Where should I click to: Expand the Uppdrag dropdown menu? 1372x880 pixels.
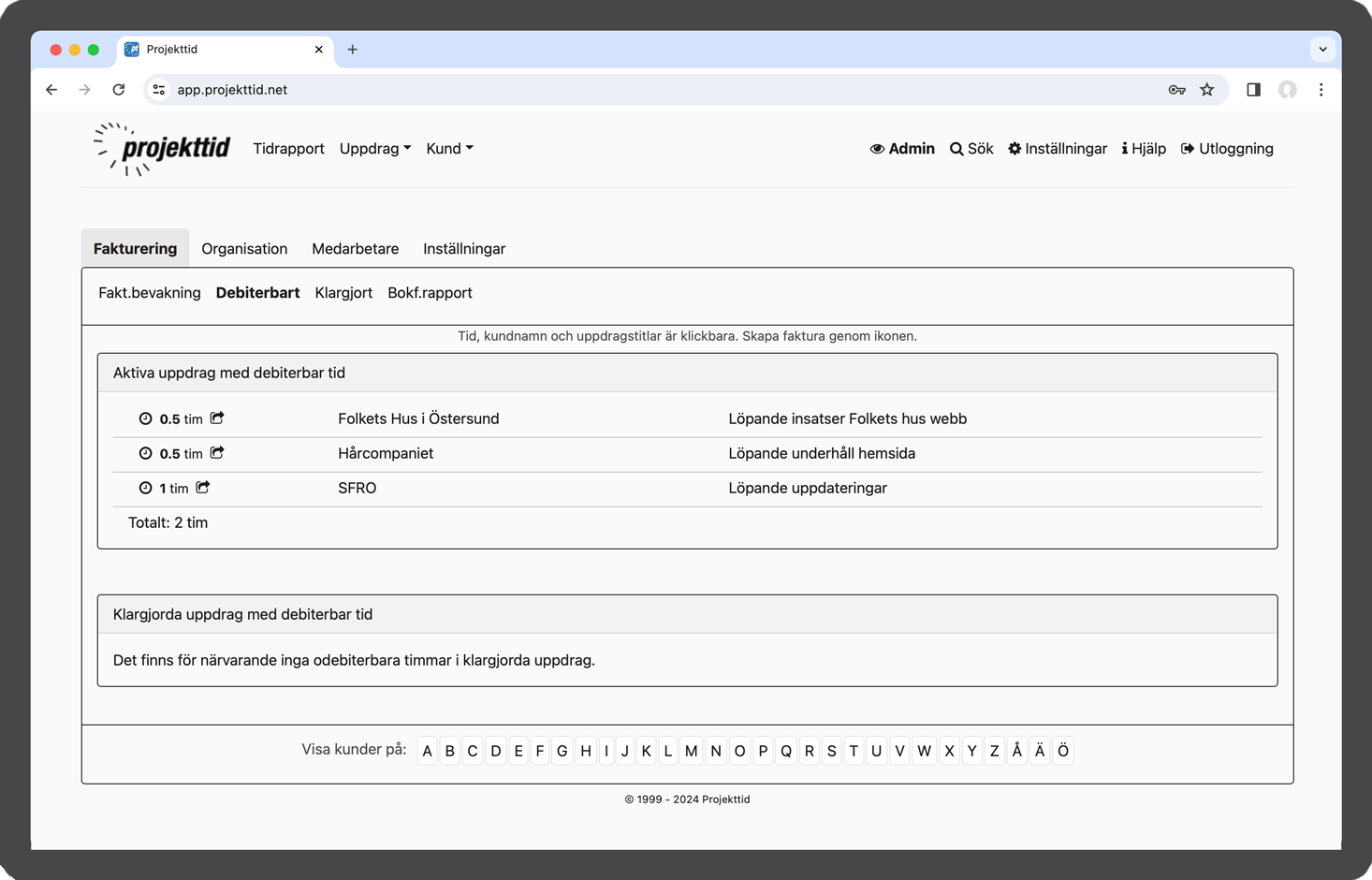(375, 149)
